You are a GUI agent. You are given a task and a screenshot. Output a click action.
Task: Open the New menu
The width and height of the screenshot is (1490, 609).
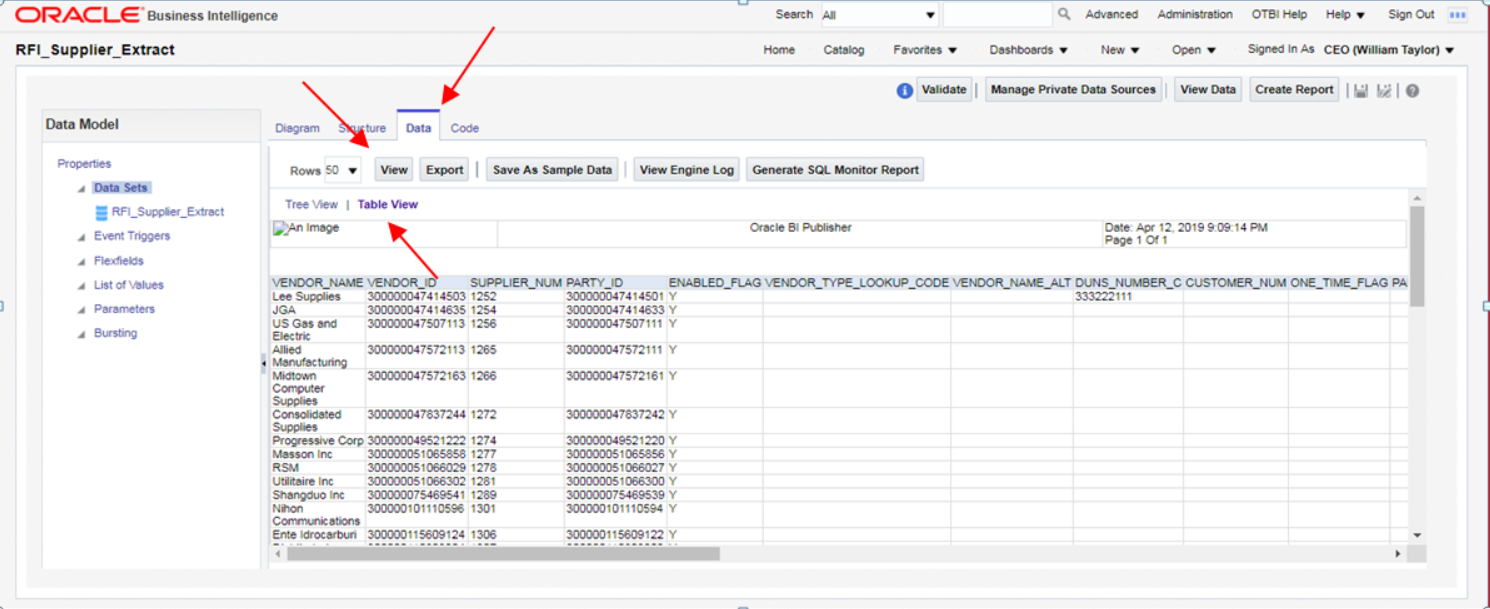coord(1120,50)
